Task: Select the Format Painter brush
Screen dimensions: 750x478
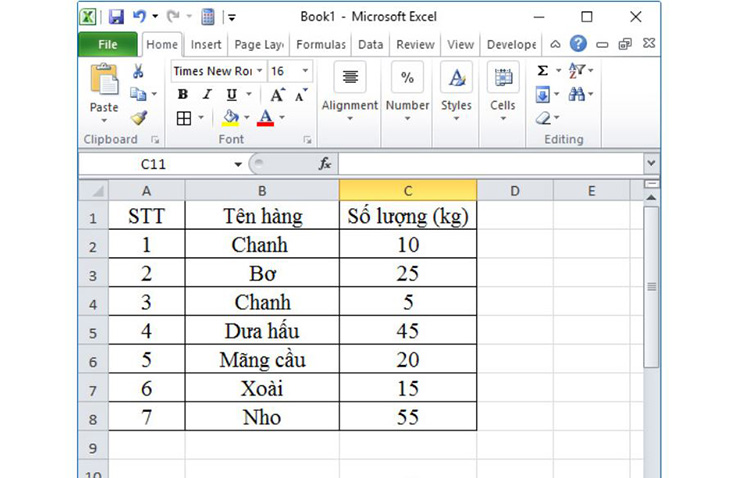Action: point(139,117)
